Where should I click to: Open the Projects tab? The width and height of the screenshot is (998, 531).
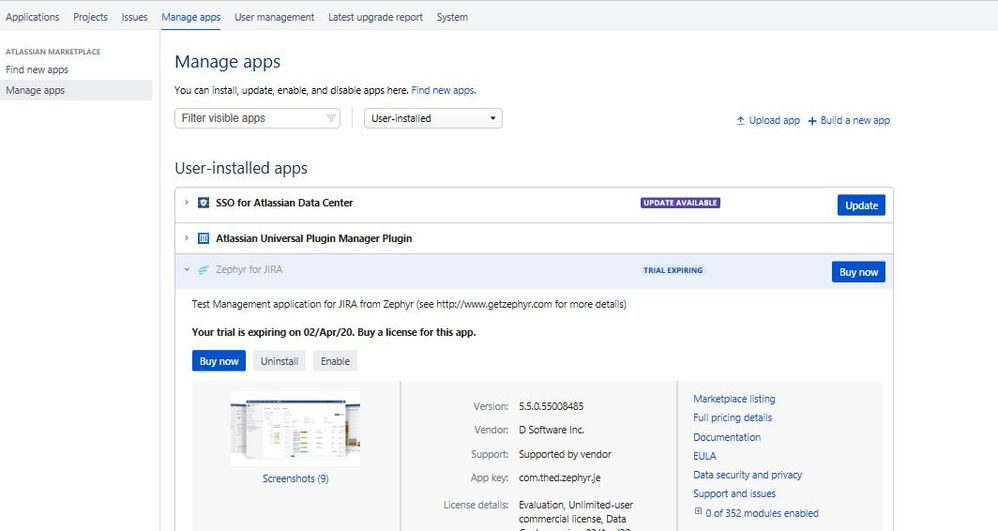click(x=90, y=17)
